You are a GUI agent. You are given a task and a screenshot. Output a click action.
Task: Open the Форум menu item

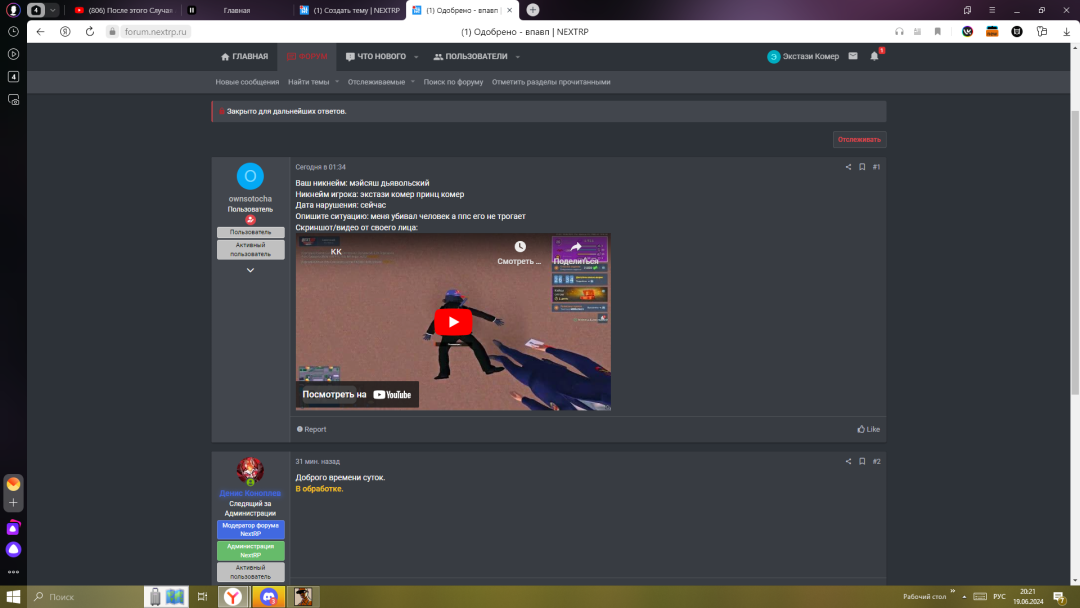click(x=307, y=56)
